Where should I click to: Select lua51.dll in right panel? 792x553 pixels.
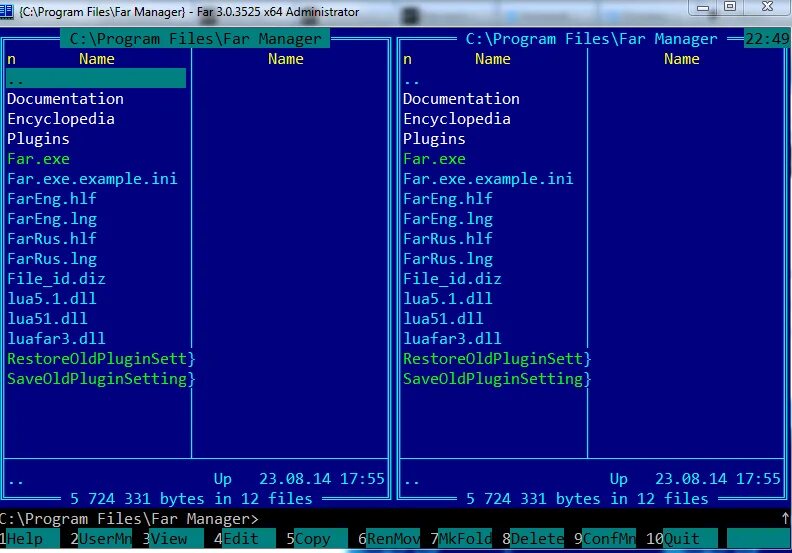(443, 318)
